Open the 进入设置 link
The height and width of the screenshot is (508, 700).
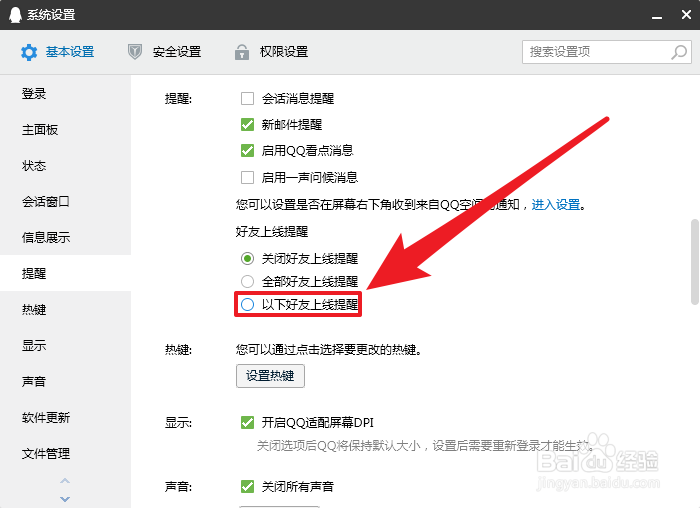click(556, 204)
